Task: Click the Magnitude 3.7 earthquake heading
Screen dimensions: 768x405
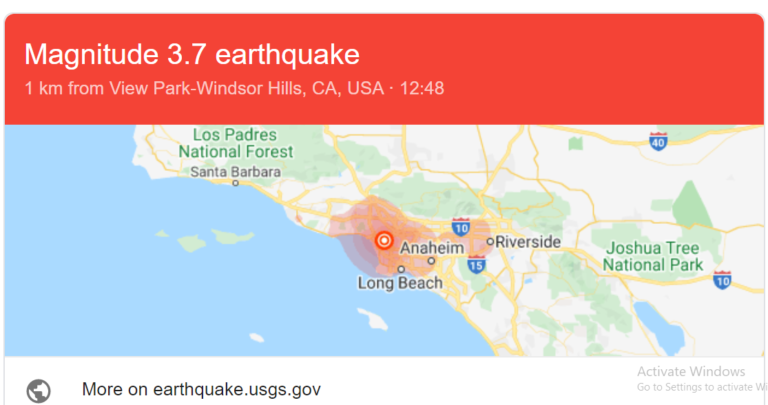Action: (x=192, y=54)
